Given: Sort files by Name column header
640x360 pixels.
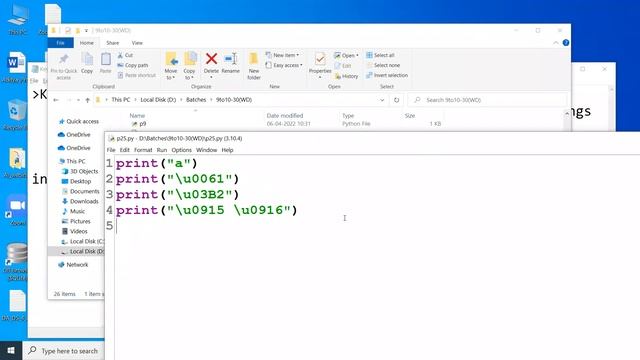Looking at the screenshot, I should (x=138, y=116).
